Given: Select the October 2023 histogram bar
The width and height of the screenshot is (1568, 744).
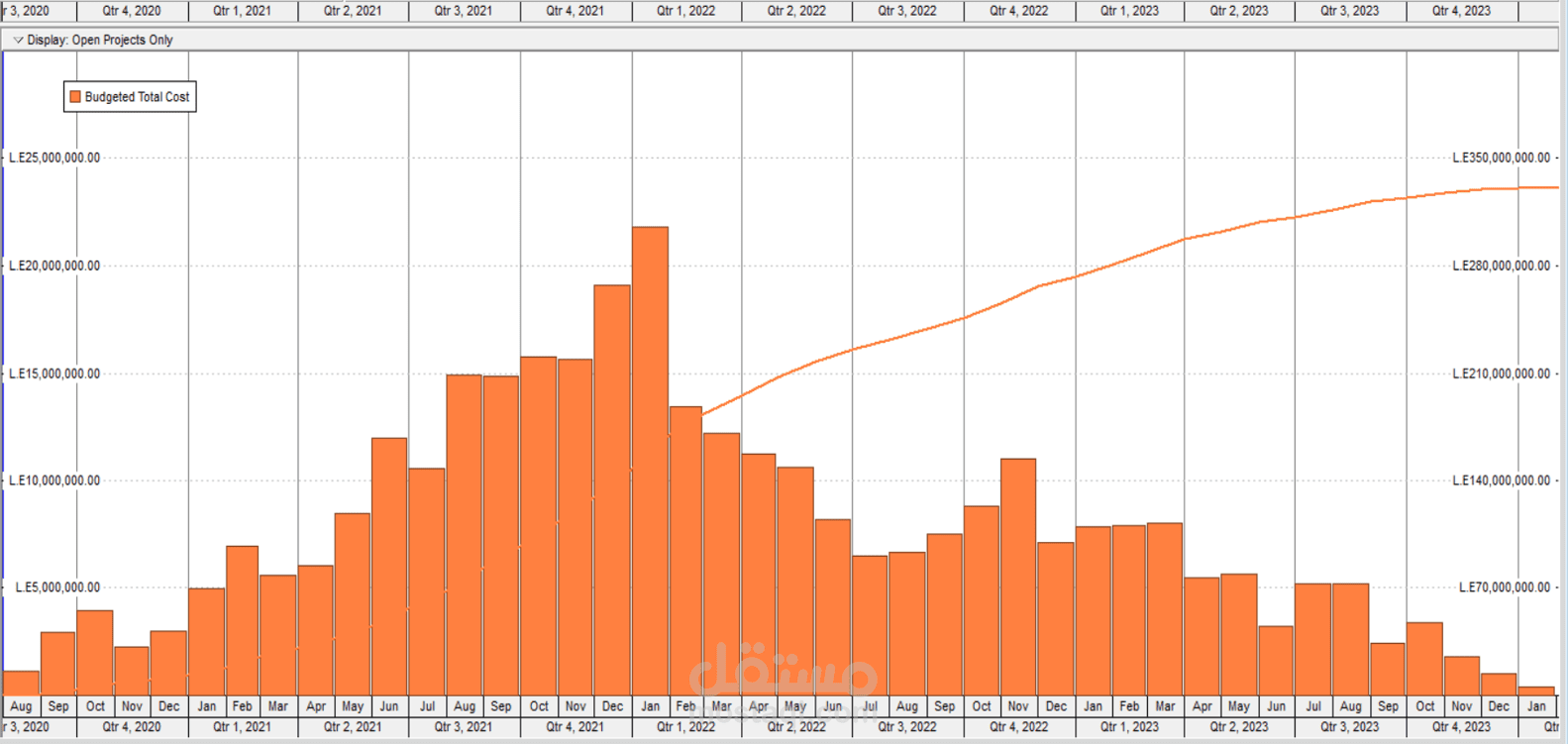Looking at the screenshot, I should tap(1424, 659).
